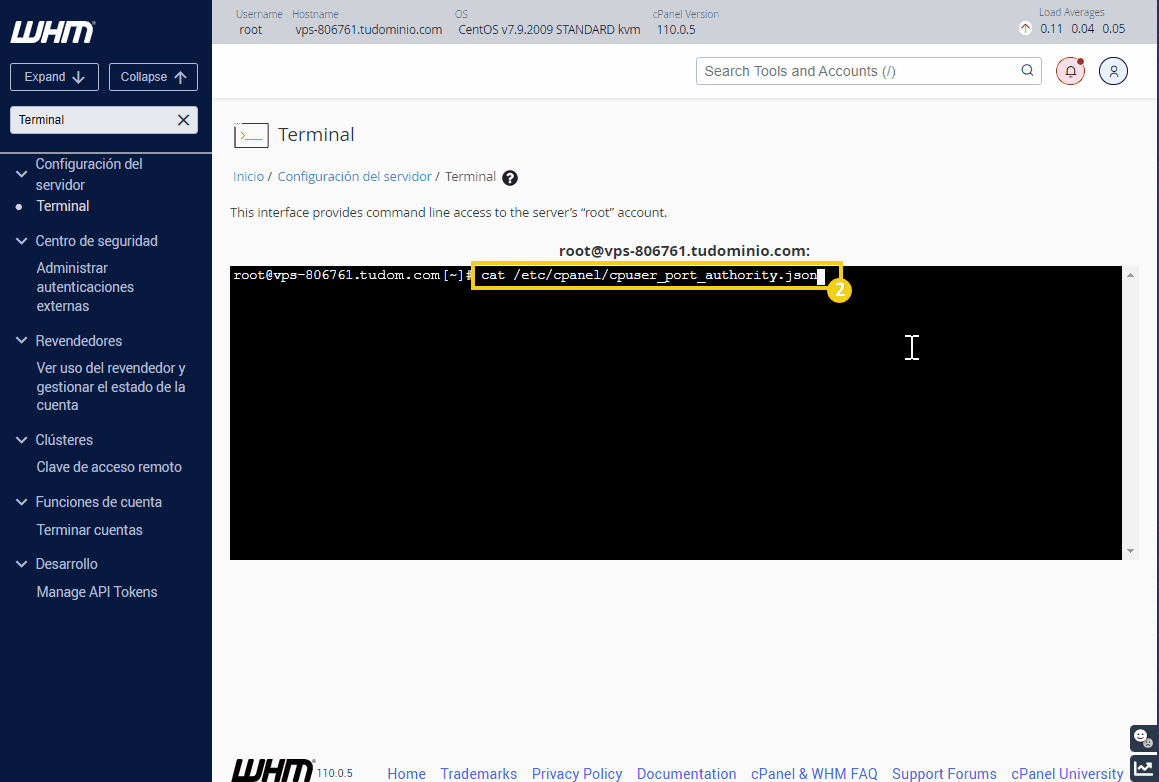Collapse all sidebar menu sections
The image size is (1159, 782).
(153, 77)
